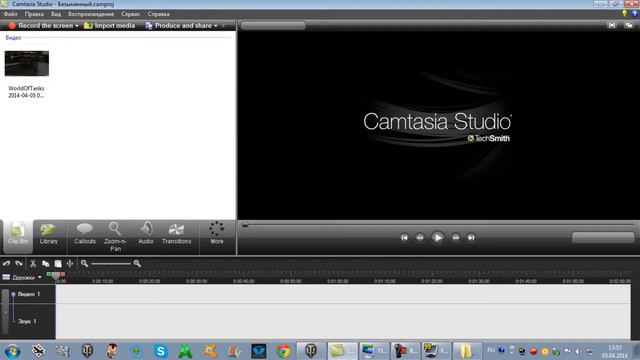The height and width of the screenshot is (360, 640).
Task: Jump to previous clip in preview
Action: point(404,238)
